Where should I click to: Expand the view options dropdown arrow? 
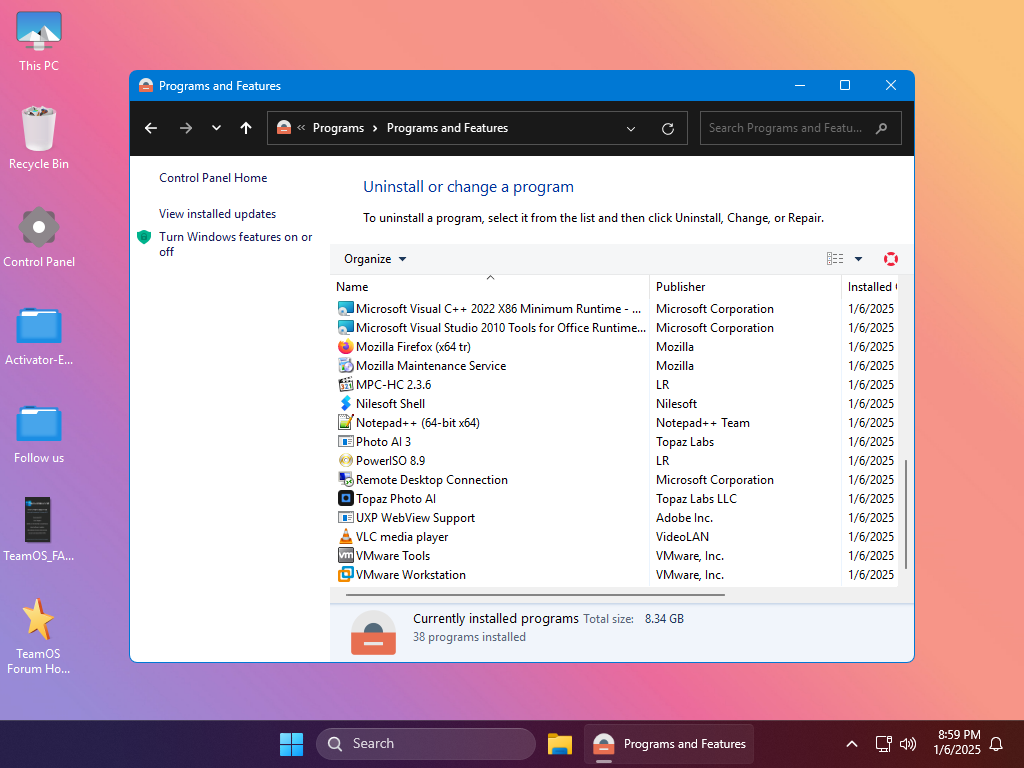click(x=859, y=259)
